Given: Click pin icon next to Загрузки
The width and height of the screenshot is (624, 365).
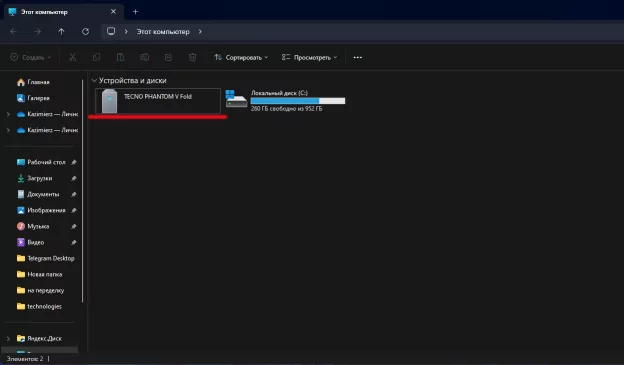Looking at the screenshot, I should [x=74, y=178].
